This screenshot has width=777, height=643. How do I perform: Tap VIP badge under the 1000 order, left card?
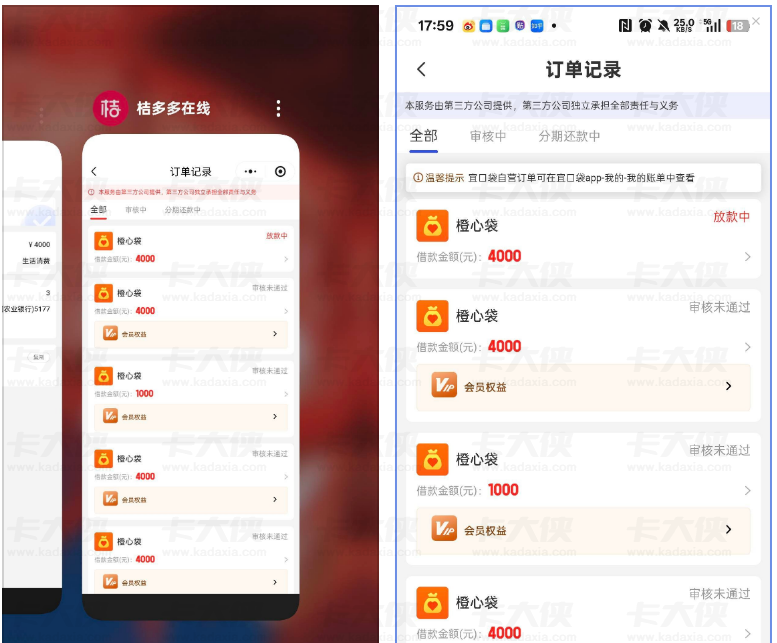[110, 416]
